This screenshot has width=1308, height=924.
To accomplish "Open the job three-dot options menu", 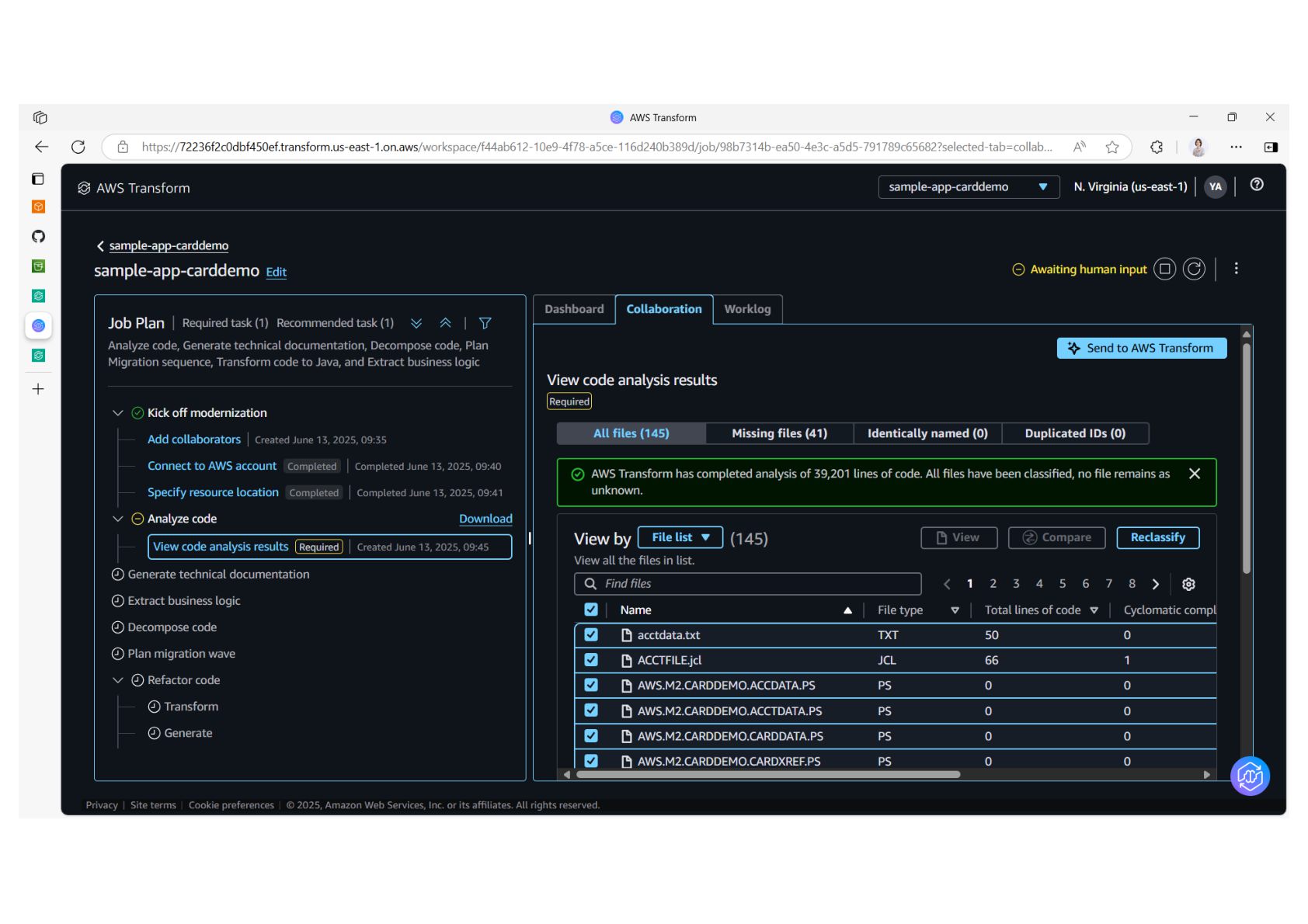I will (1236, 269).
